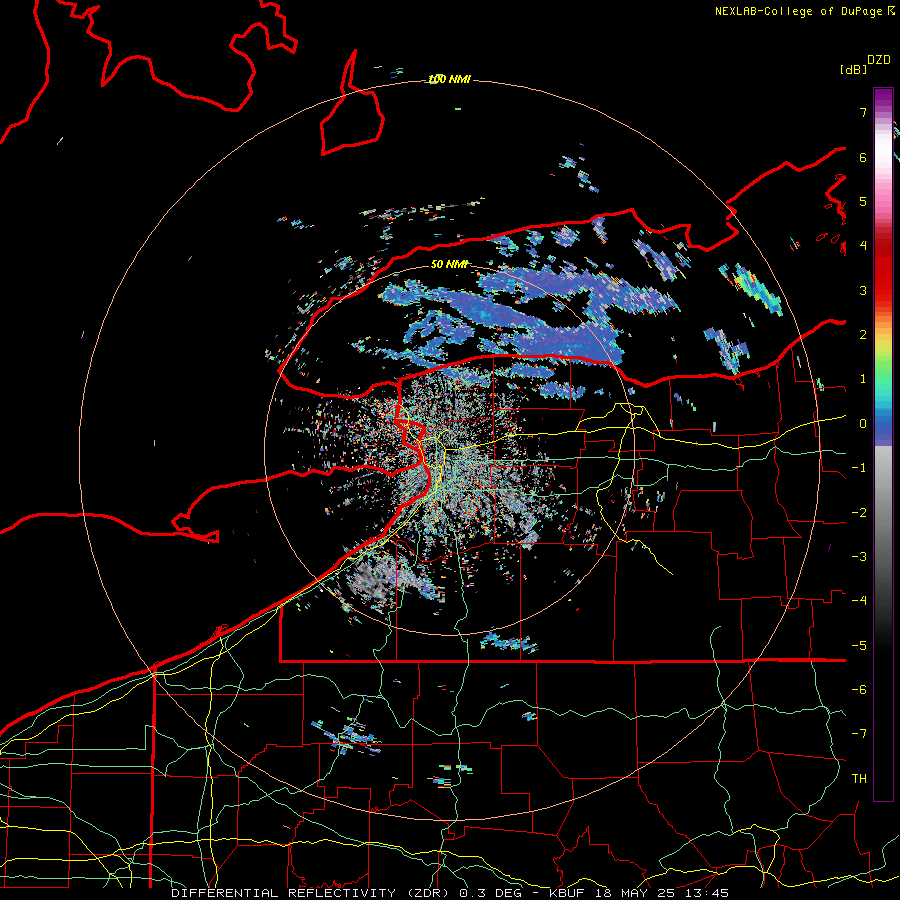Click the 50 NMI range ring label

[x=449, y=264]
